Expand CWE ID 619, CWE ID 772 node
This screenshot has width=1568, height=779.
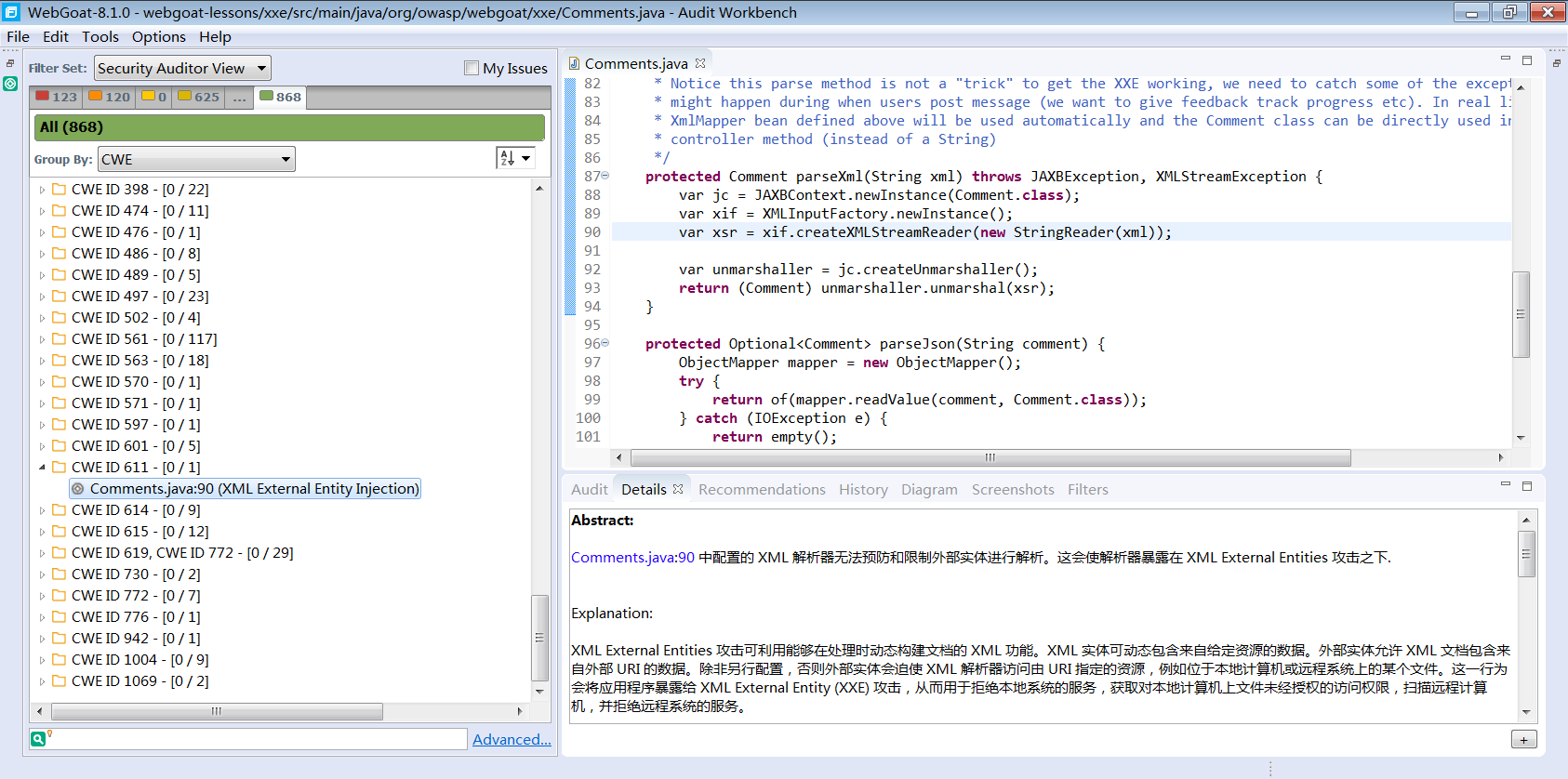[42, 552]
